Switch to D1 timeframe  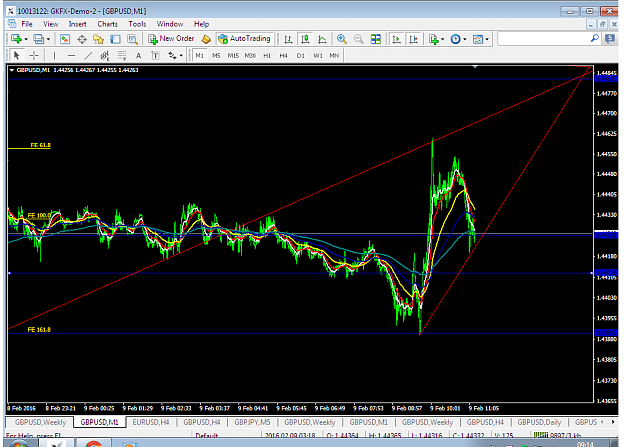(x=301, y=55)
